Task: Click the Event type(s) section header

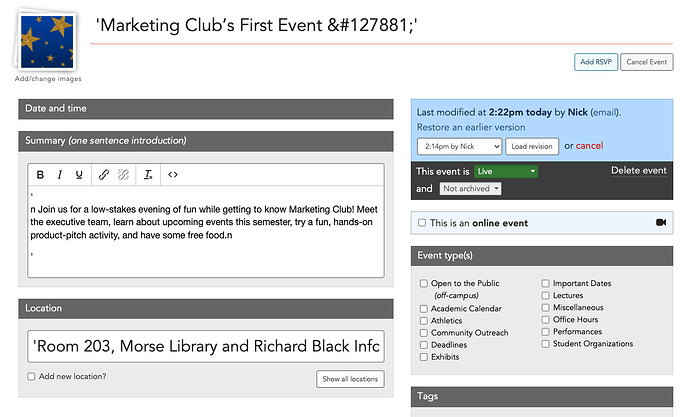Action: coord(542,256)
